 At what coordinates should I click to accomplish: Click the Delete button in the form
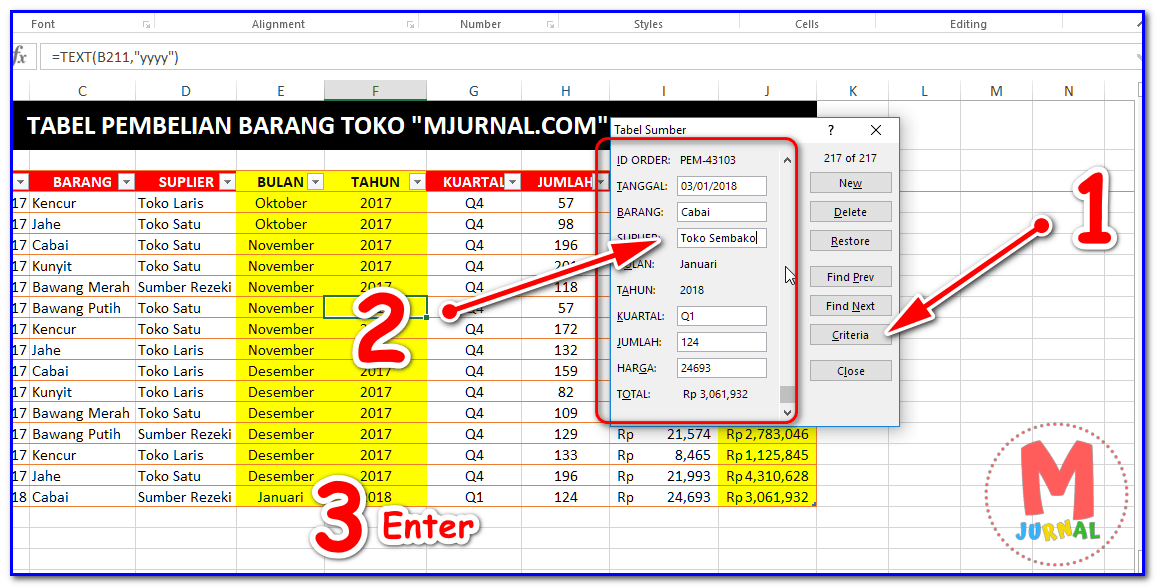(850, 212)
